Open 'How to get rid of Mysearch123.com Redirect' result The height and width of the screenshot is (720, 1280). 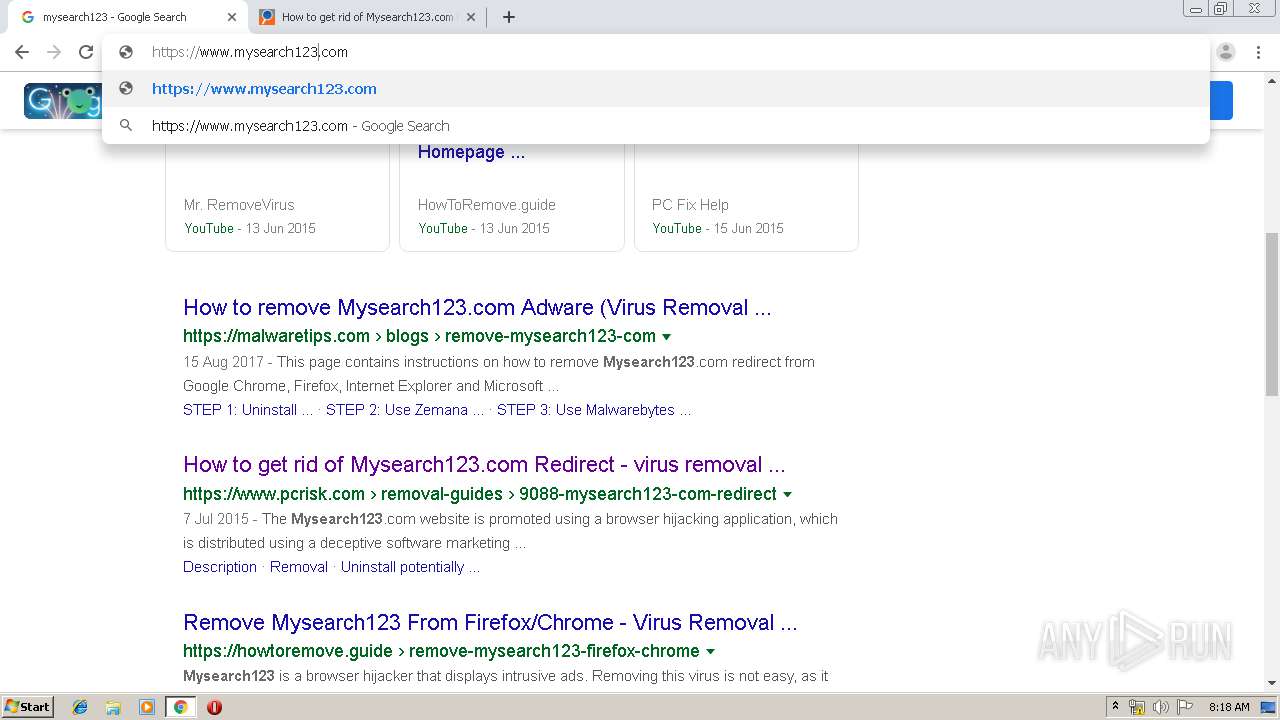click(484, 465)
